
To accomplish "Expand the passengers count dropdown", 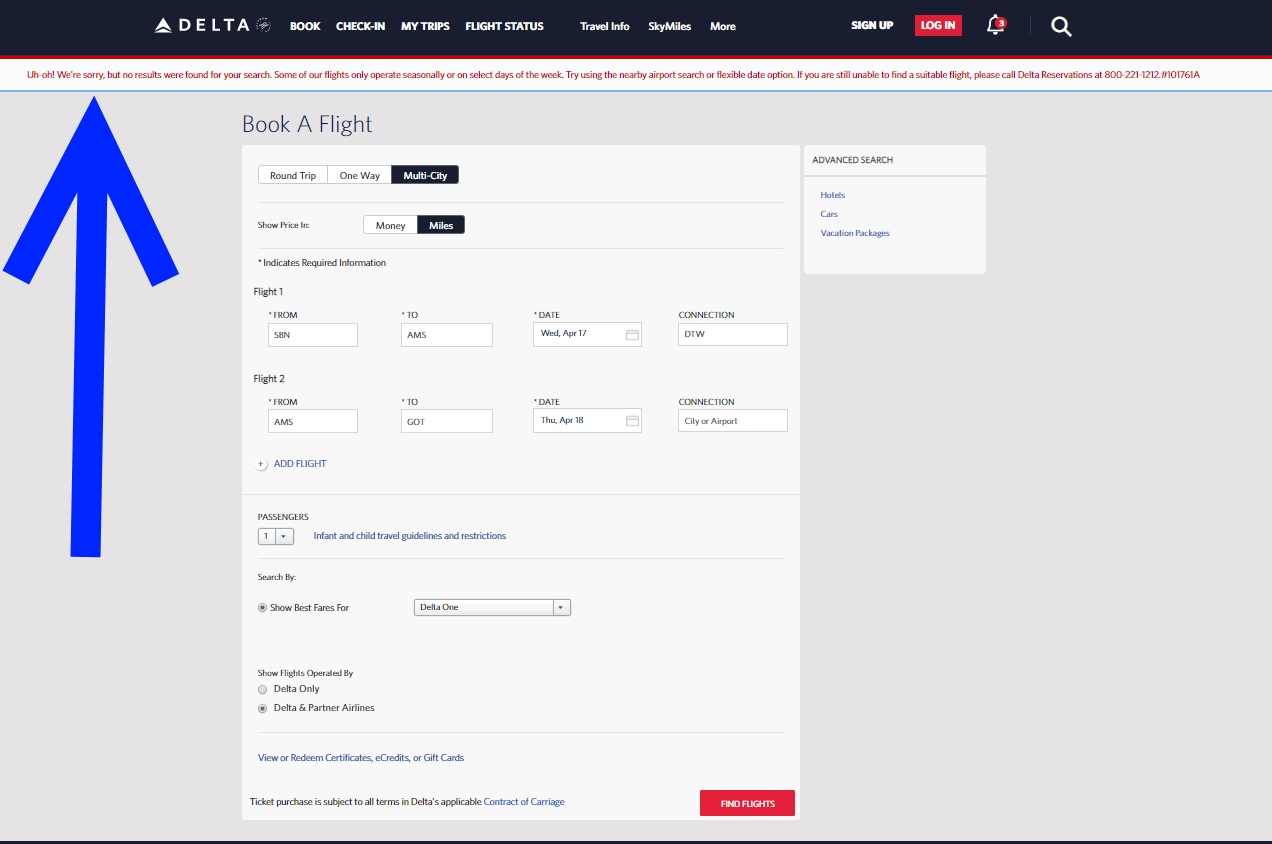I will click(x=284, y=537).
